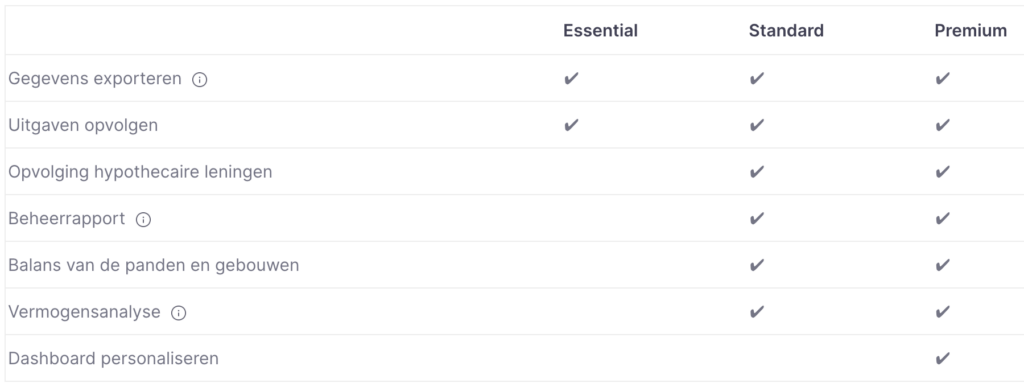Click info icon beside Beheerrapport
Screen dimensions: 1024x387
[x=143, y=219]
